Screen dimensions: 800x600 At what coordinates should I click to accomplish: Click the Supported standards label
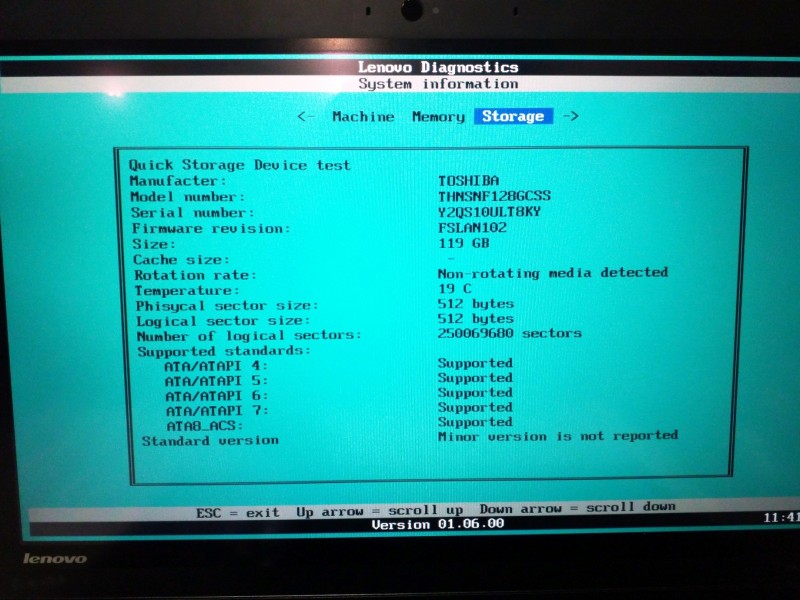[x=224, y=352]
